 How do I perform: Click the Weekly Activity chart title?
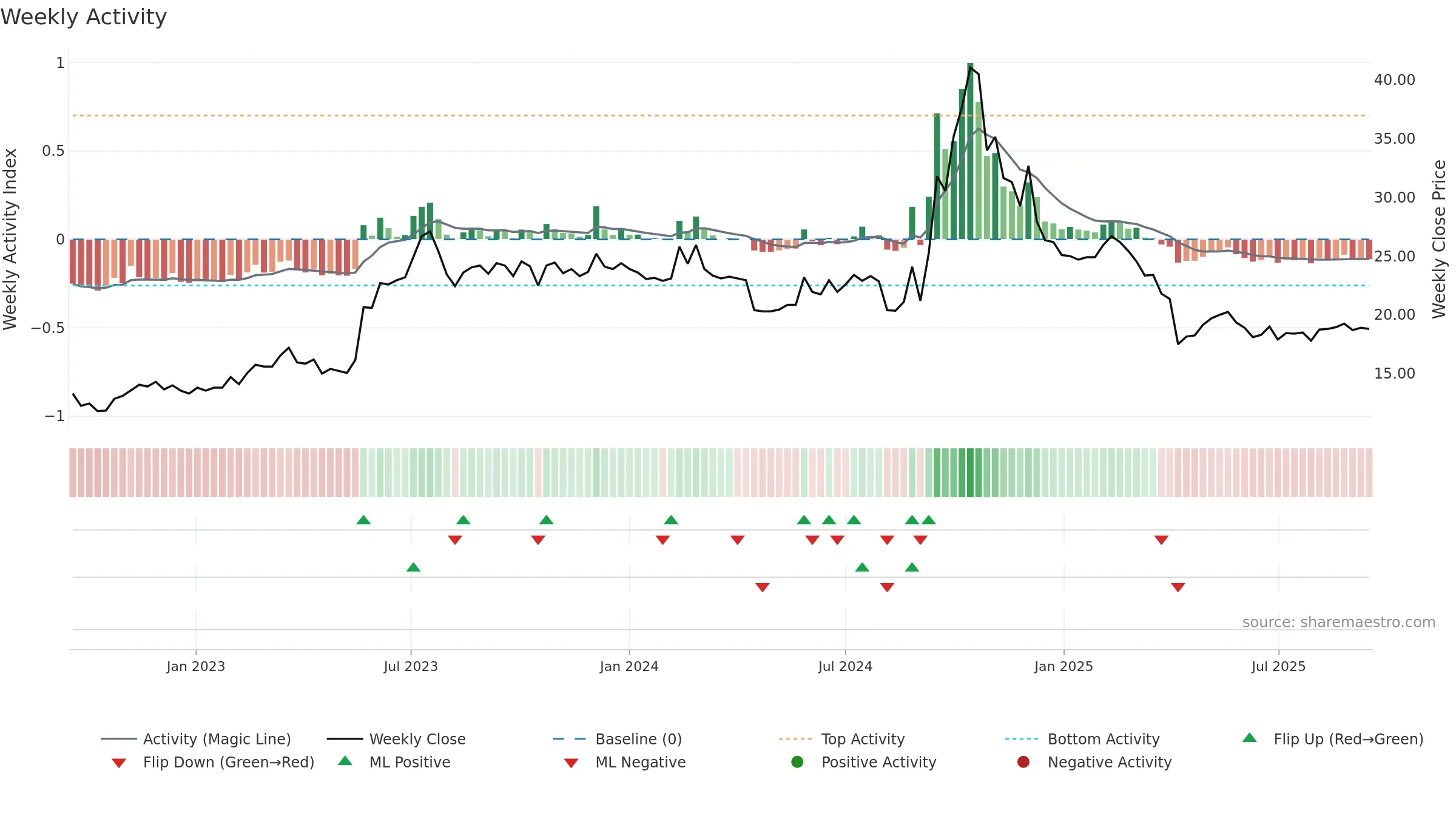(84, 17)
